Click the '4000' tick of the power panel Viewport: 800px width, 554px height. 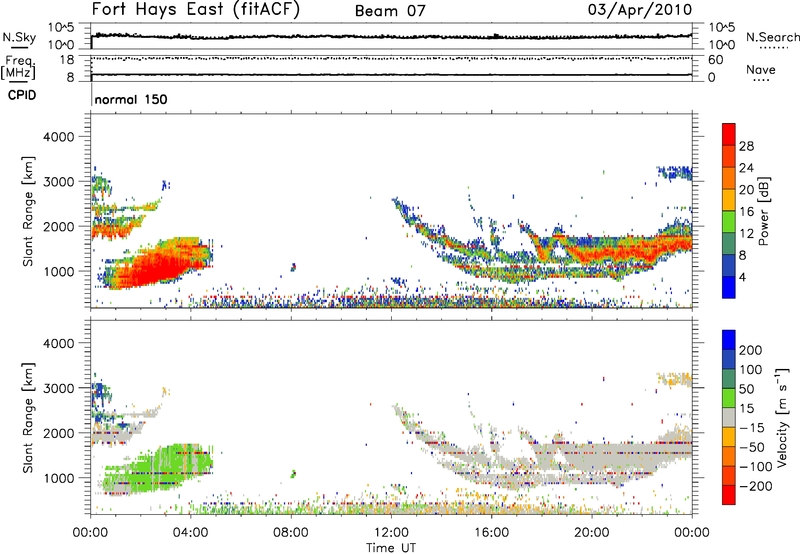[59, 137]
